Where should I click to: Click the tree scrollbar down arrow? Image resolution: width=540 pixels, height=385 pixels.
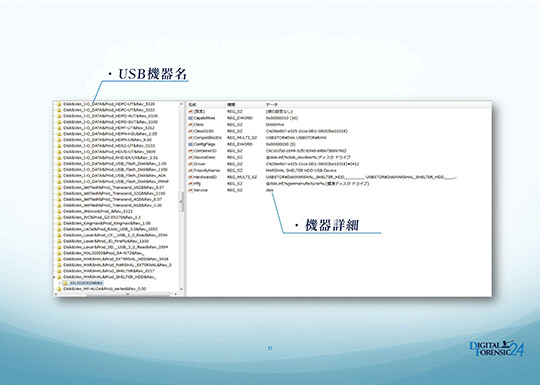tap(181, 290)
